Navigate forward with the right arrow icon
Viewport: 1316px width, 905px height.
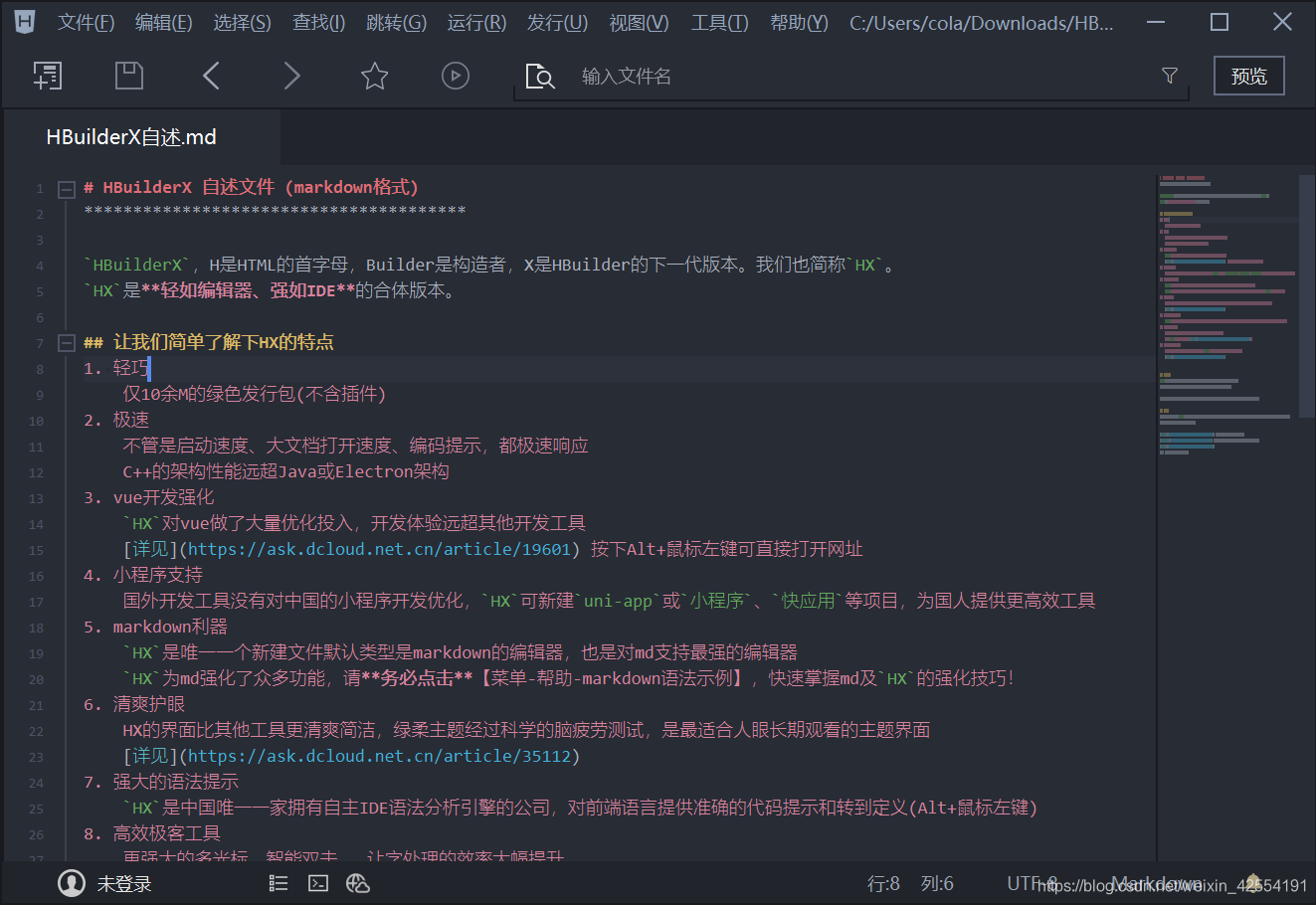[x=291, y=76]
